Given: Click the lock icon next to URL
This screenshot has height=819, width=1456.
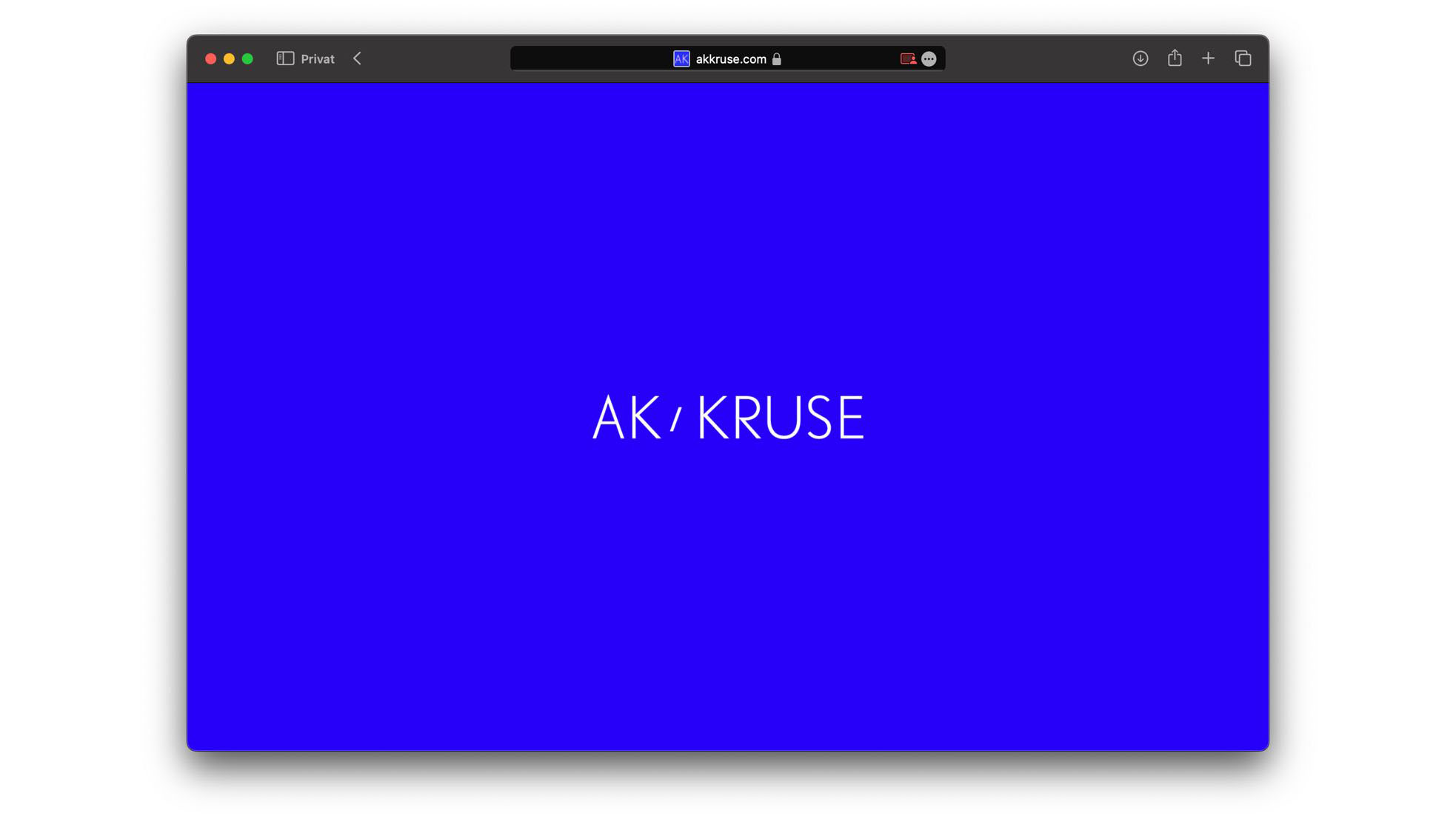Looking at the screenshot, I should click(776, 58).
